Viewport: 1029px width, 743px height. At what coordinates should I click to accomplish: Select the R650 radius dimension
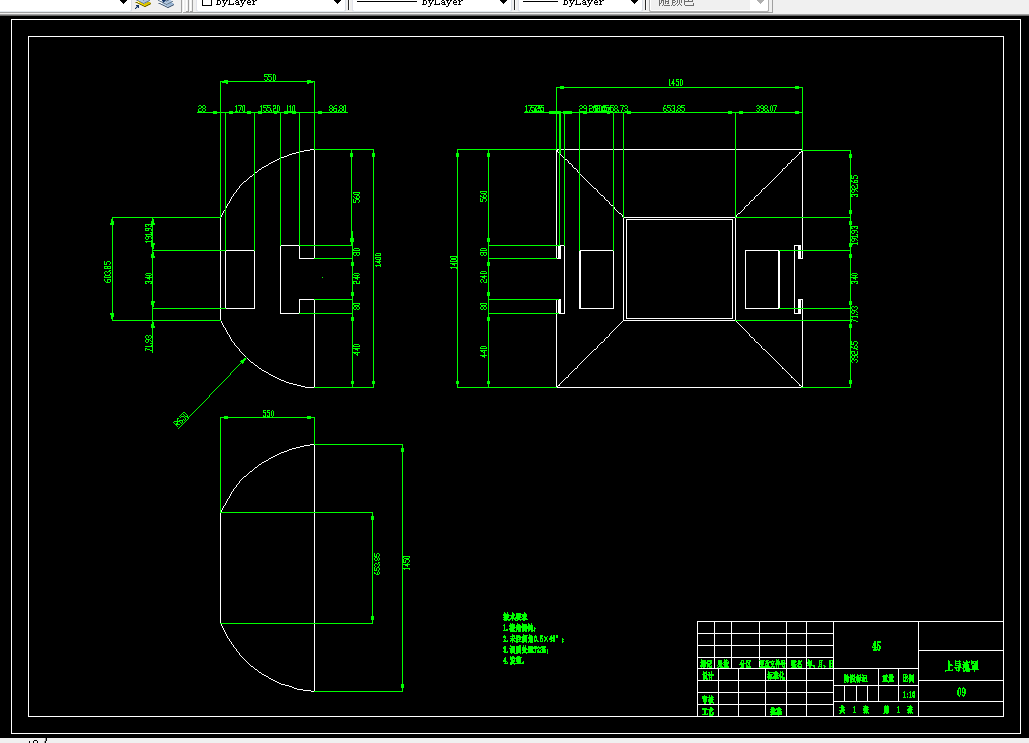(x=181, y=419)
